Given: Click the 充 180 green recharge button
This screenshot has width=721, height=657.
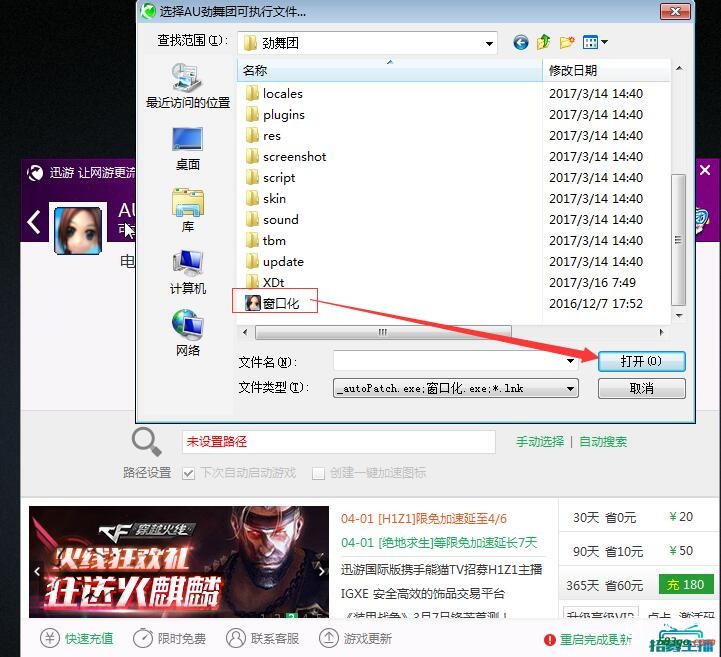Looking at the screenshot, I should pos(686,584).
